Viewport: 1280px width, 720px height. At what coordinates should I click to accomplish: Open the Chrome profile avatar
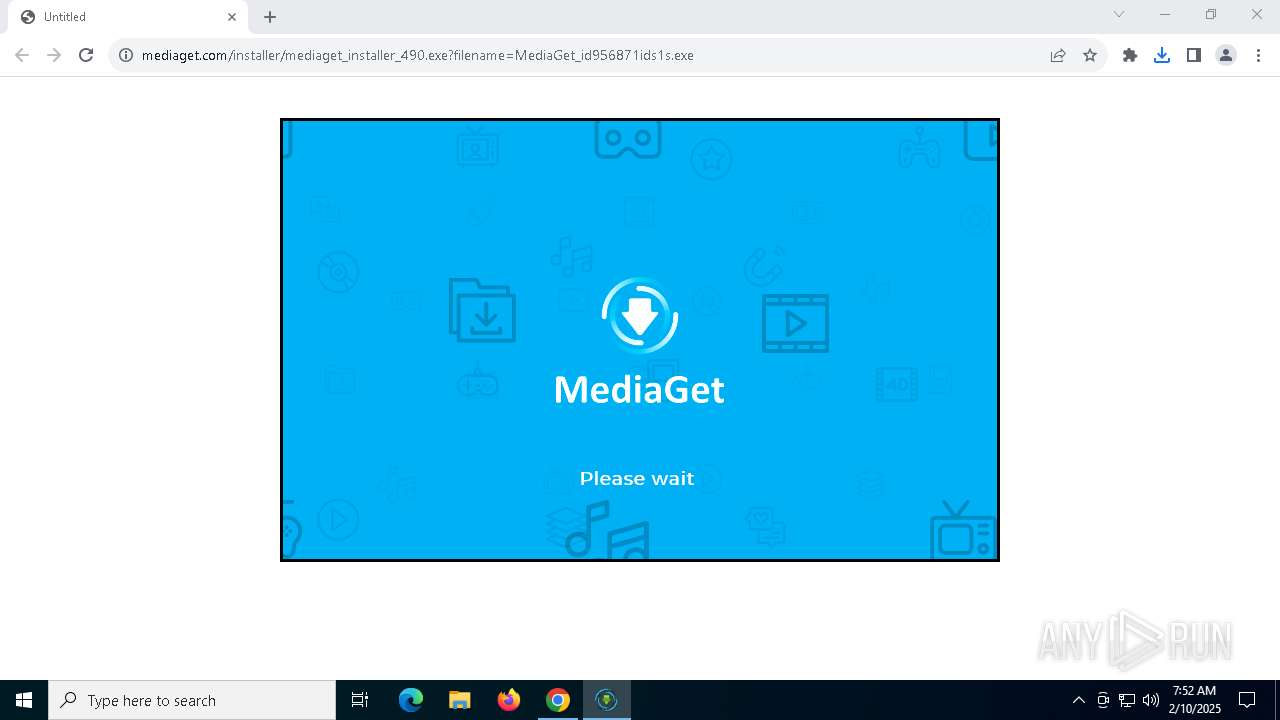pos(1226,55)
